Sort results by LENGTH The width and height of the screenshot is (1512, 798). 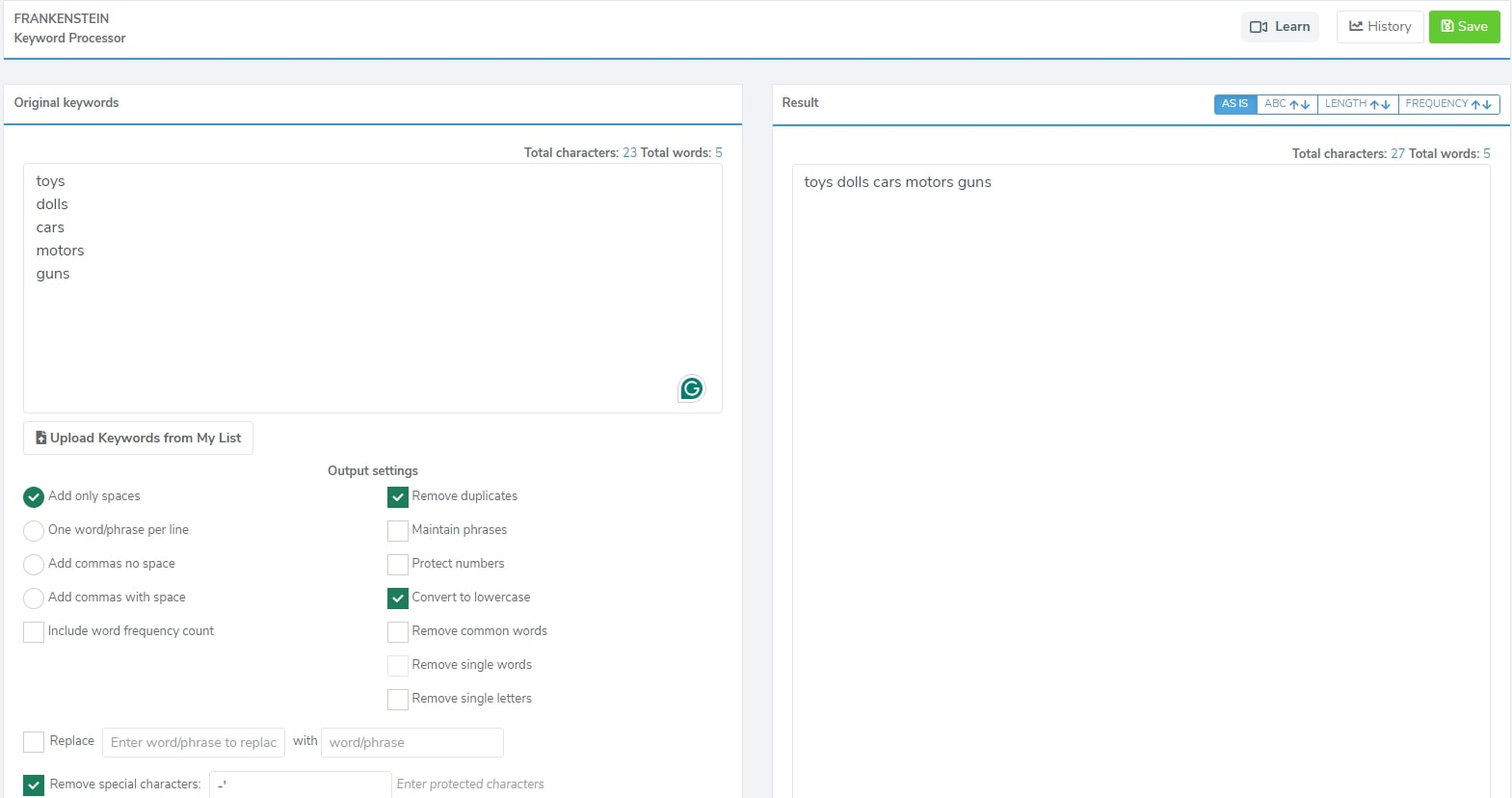pos(1357,104)
